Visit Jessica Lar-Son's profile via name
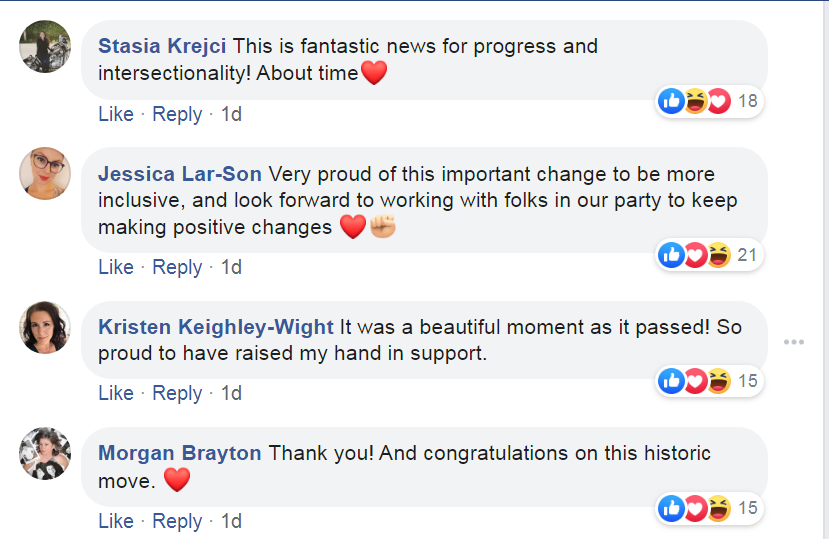This screenshot has width=829, height=539. (x=180, y=173)
